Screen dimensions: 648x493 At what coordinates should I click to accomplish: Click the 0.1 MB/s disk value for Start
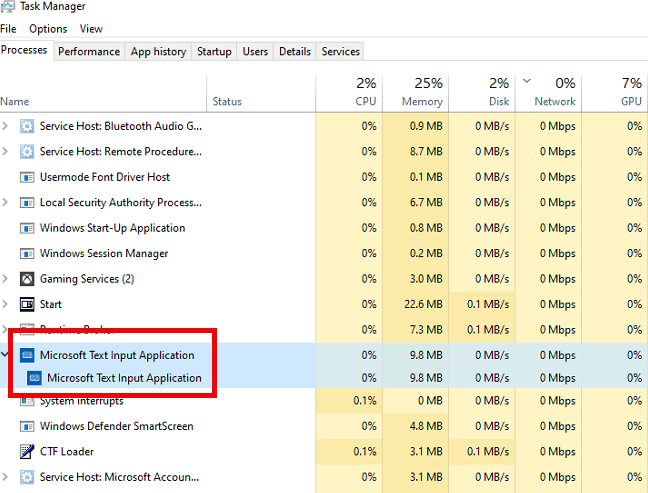coord(488,305)
